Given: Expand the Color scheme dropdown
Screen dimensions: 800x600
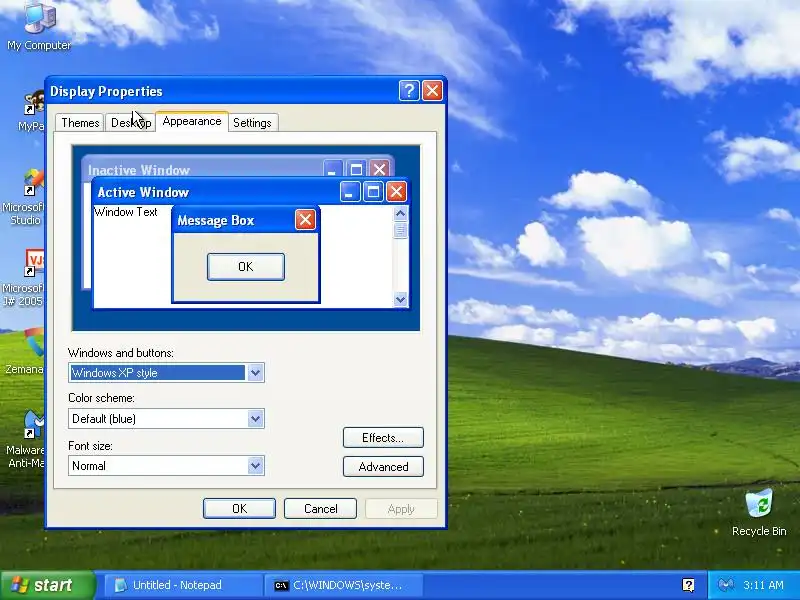Looking at the screenshot, I should pos(256,419).
